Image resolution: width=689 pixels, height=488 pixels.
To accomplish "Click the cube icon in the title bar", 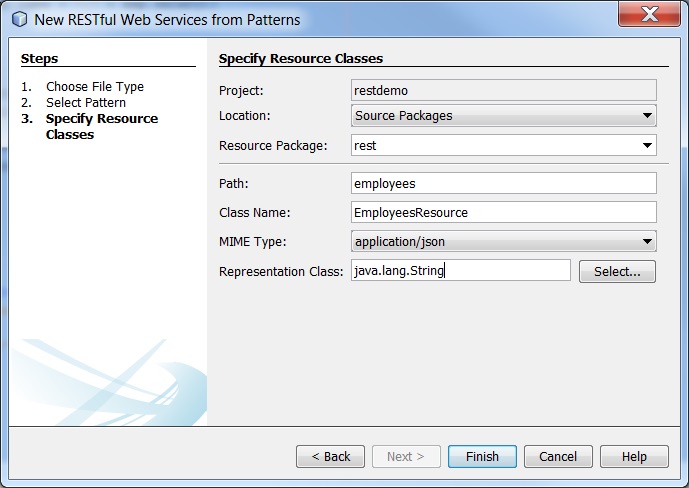I will coord(19,19).
